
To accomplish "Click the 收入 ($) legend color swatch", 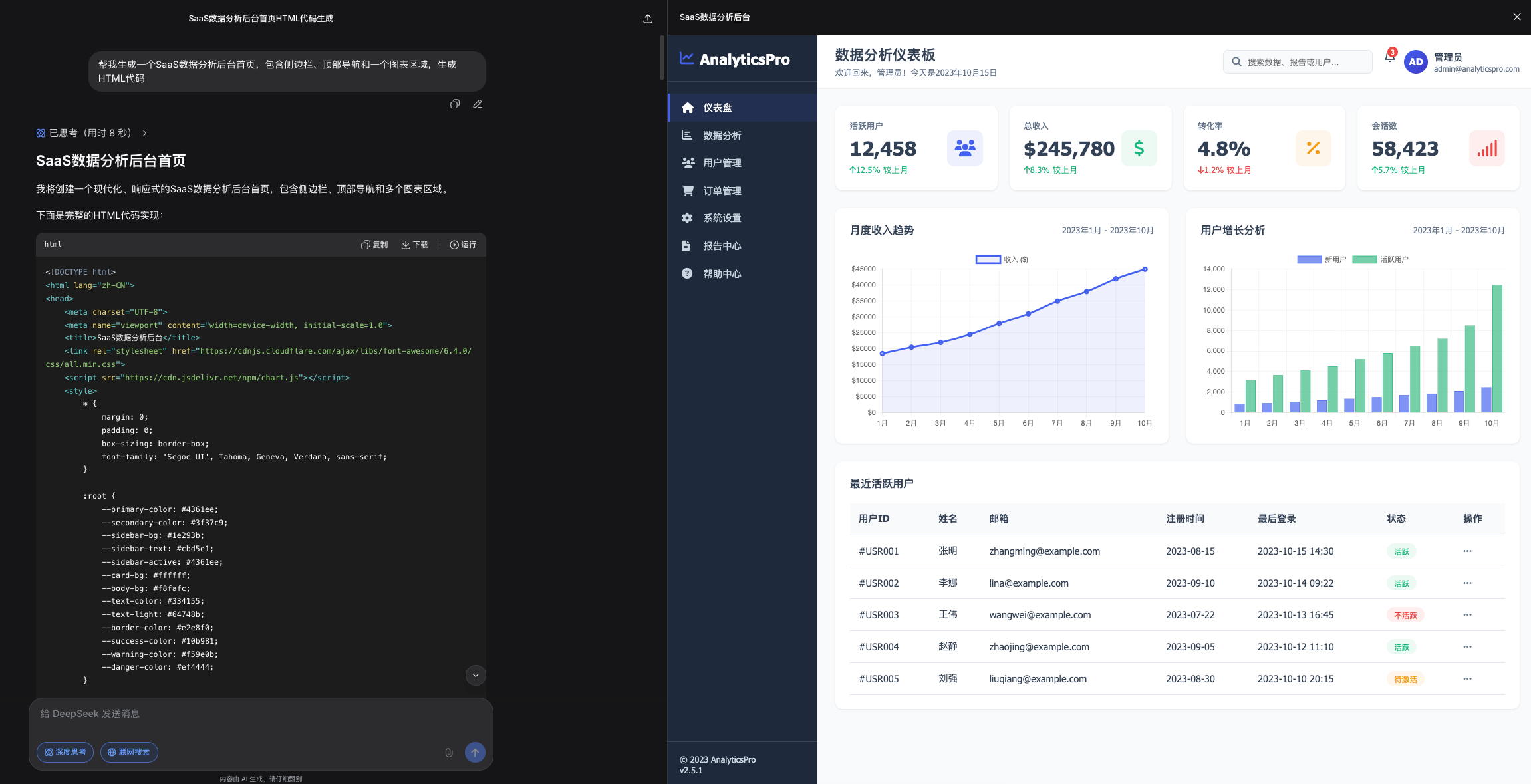I will tap(988, 259).
